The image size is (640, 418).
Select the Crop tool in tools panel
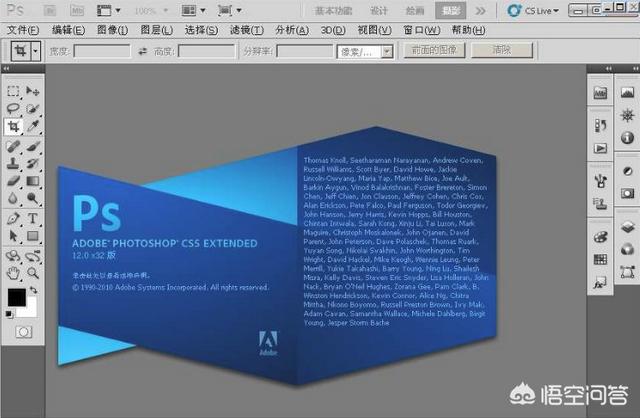point(13,127)
